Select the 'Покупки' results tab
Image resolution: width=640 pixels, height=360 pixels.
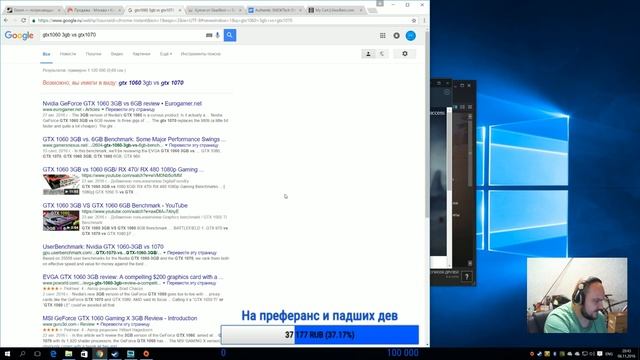point(93,54)
